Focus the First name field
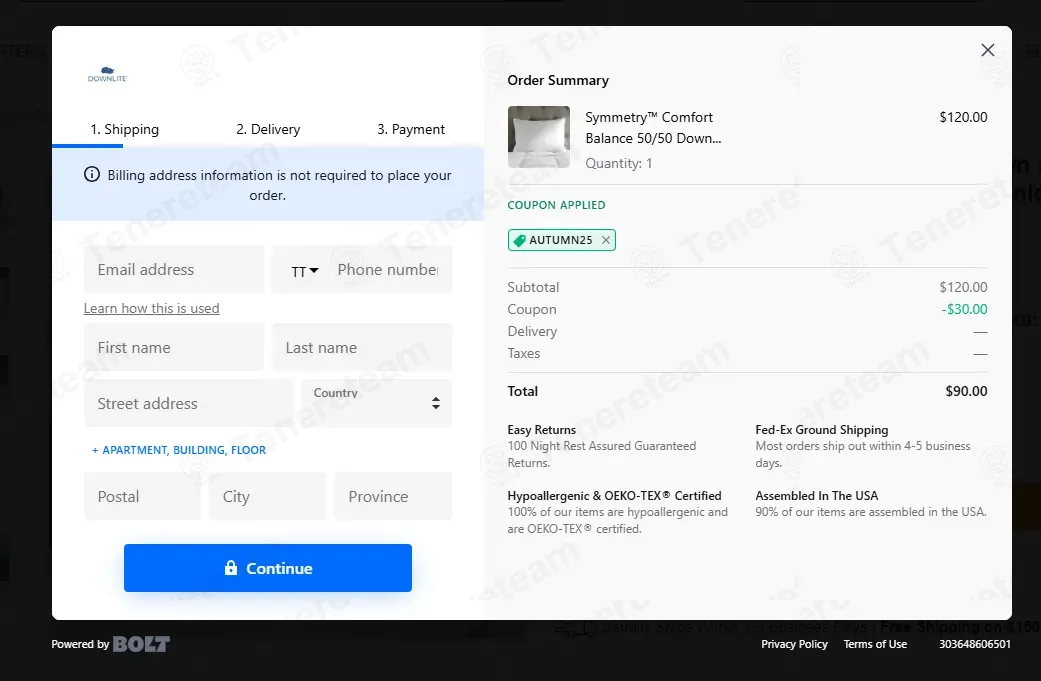Screen dimensions: 1041x681 coord(174,347)
